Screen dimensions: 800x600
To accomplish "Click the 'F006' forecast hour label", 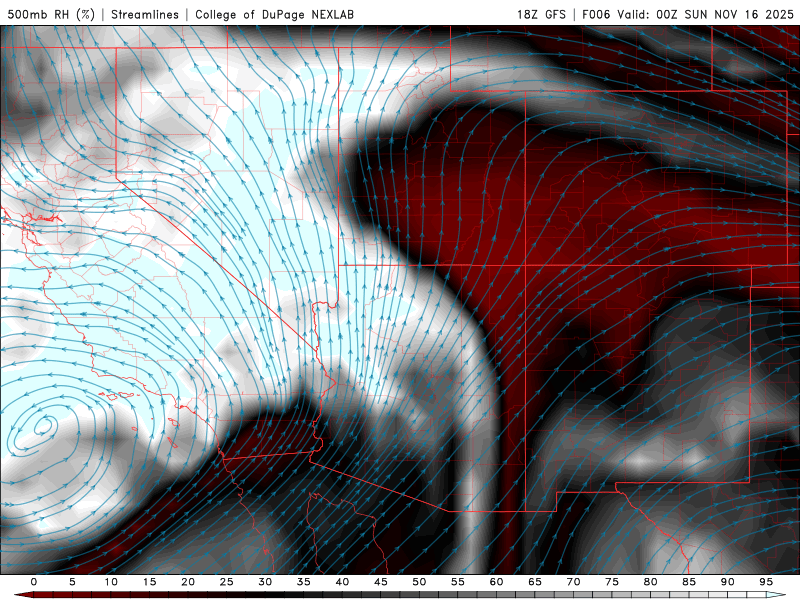I will [x=596, y=14].
